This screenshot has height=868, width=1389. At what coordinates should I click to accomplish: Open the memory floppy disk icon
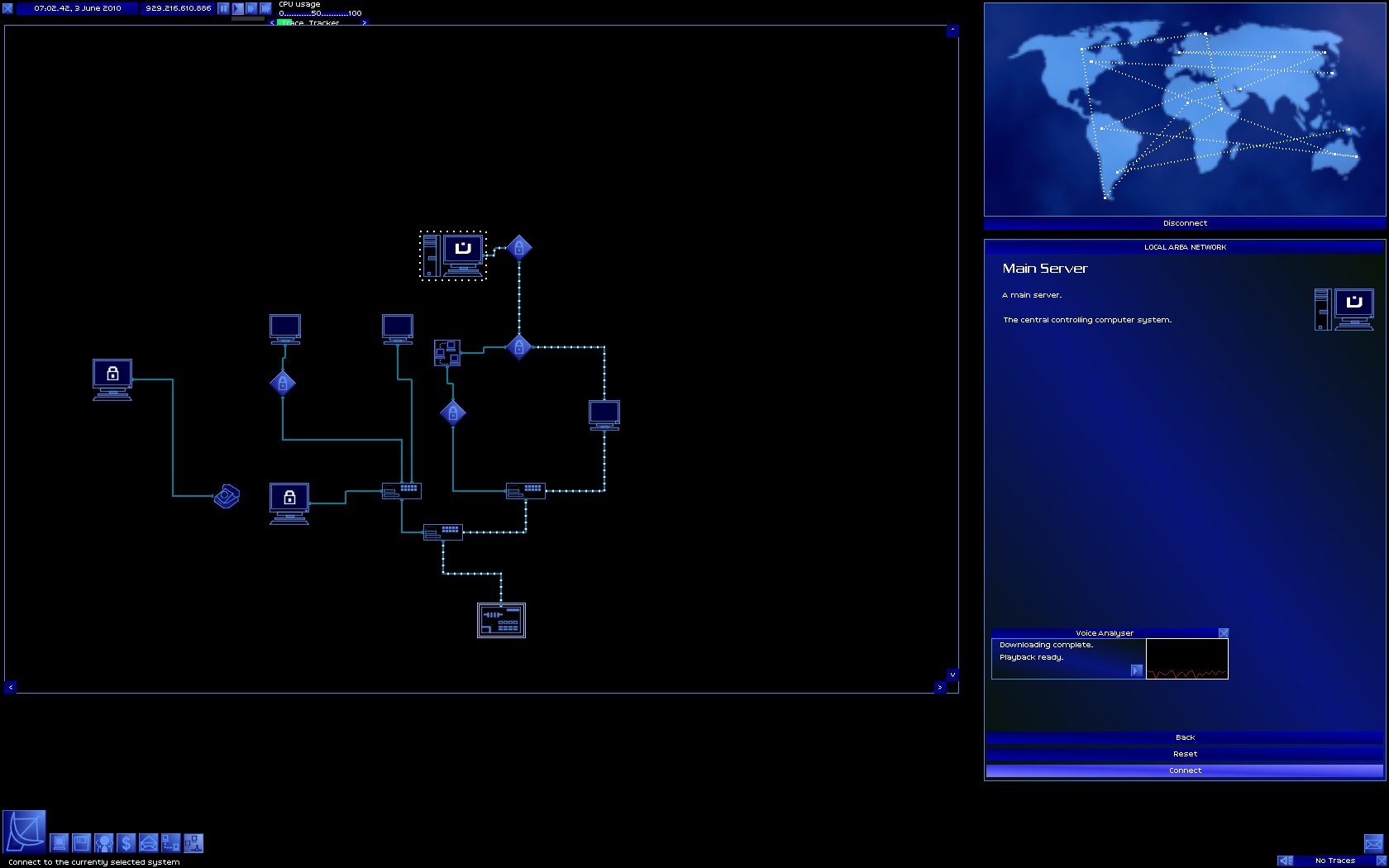(82, 843)
